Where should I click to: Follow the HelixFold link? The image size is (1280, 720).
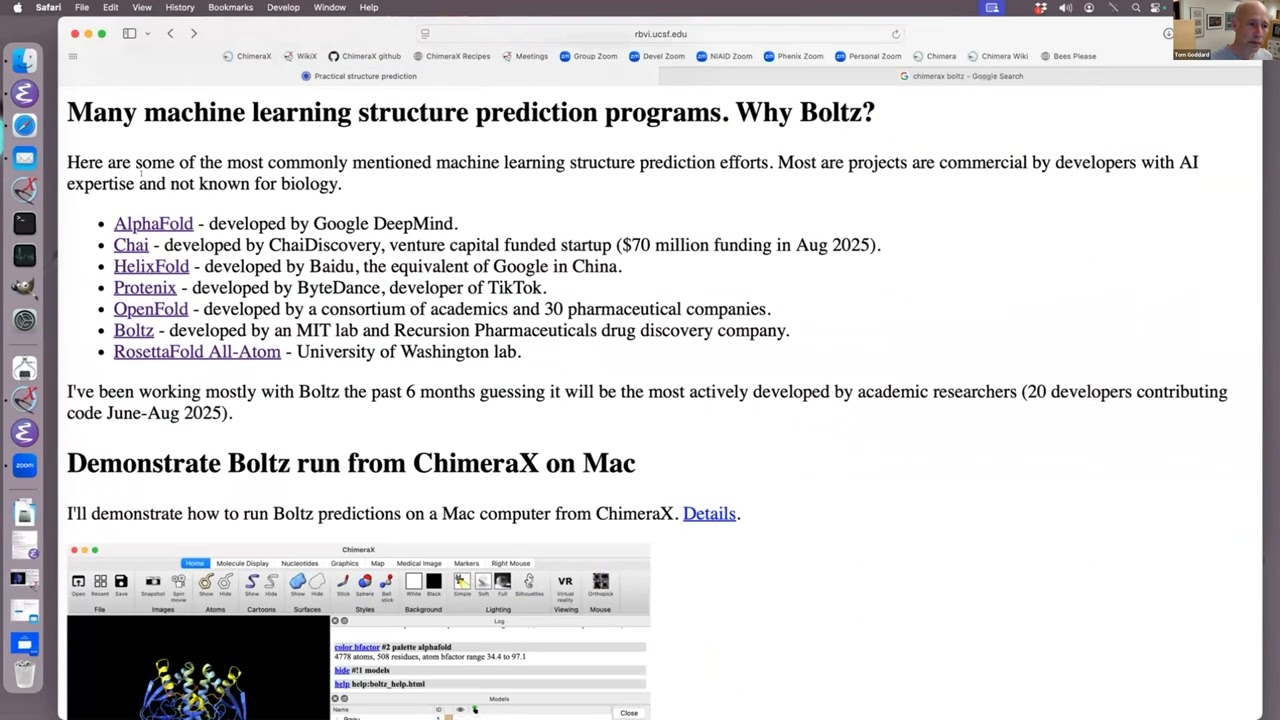[151, 266]
